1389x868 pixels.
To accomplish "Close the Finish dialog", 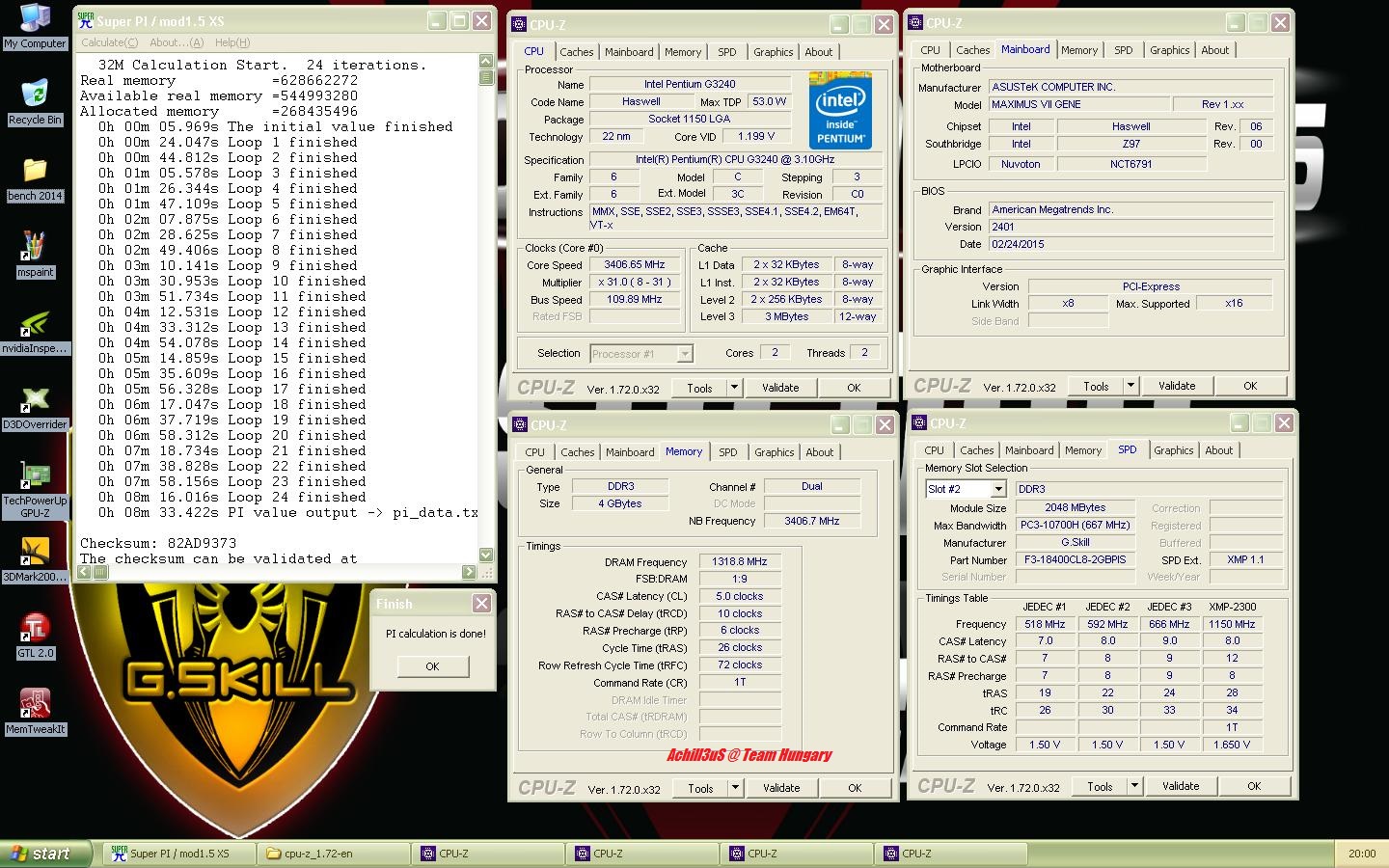I will pos(481,604).
